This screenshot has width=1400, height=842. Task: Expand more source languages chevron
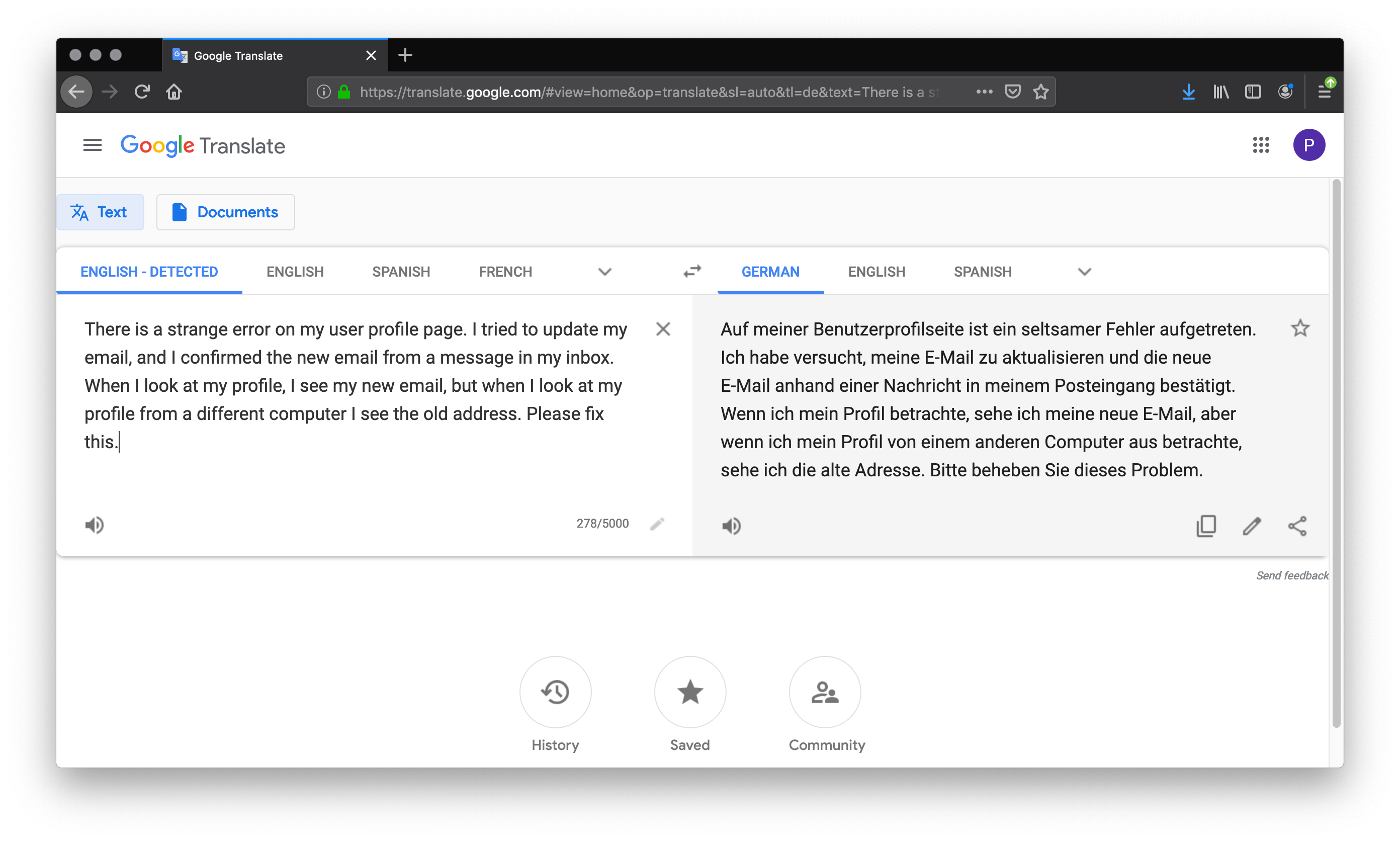(x=604, y=272)
